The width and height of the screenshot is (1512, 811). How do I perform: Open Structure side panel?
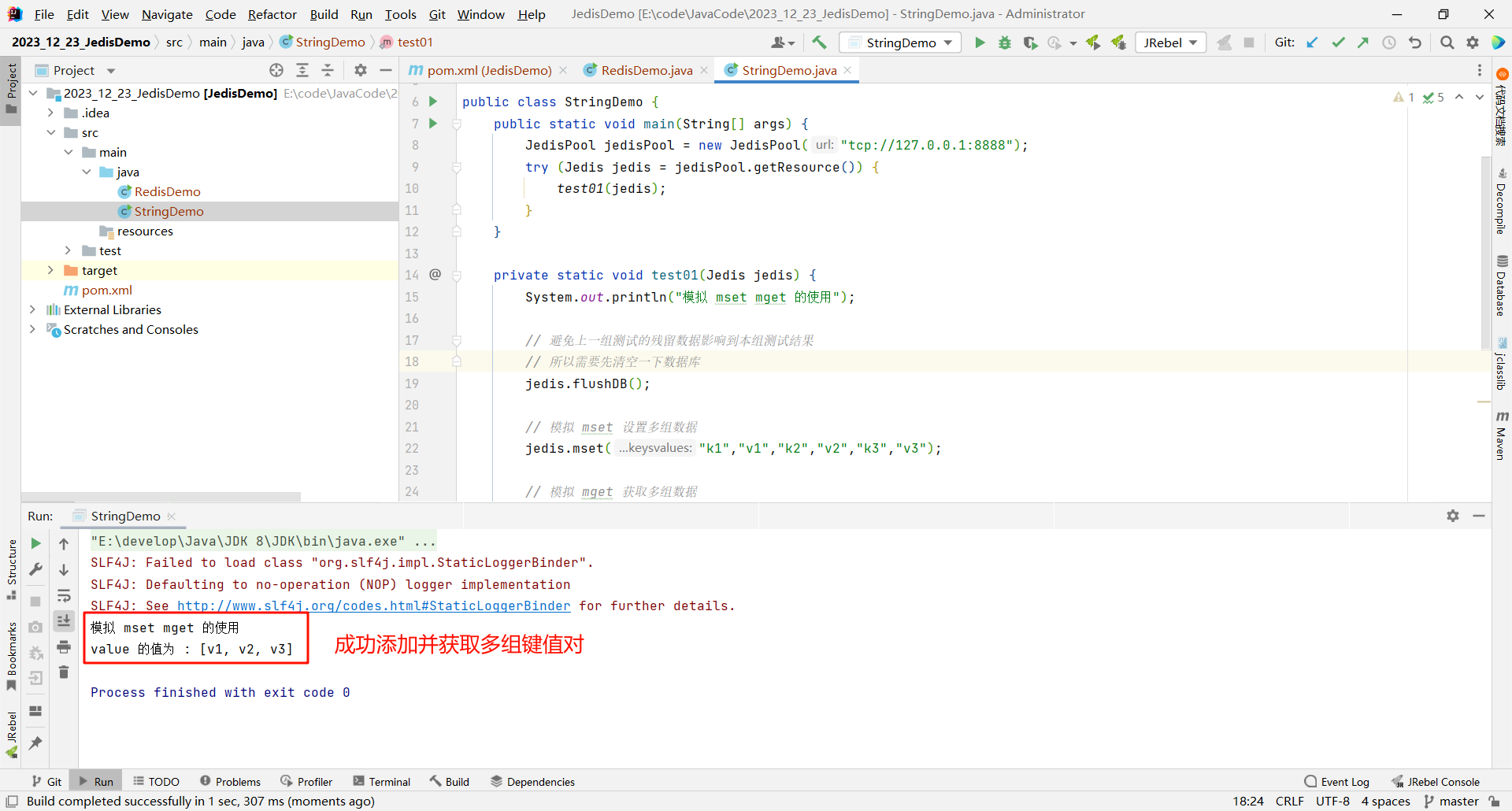(x=11, y=569)
